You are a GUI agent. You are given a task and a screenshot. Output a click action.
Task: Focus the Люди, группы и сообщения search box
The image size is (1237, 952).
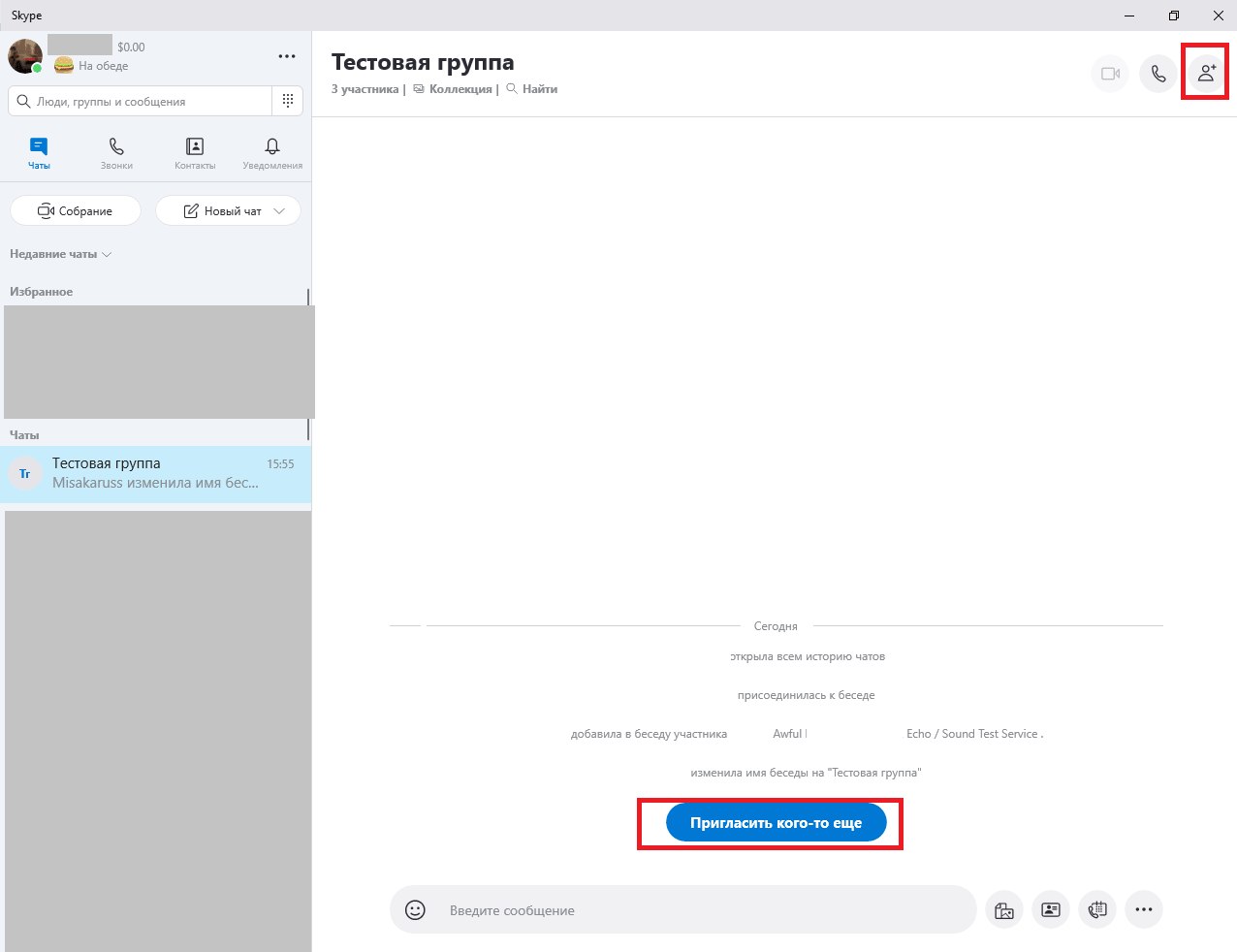point(141,101)
